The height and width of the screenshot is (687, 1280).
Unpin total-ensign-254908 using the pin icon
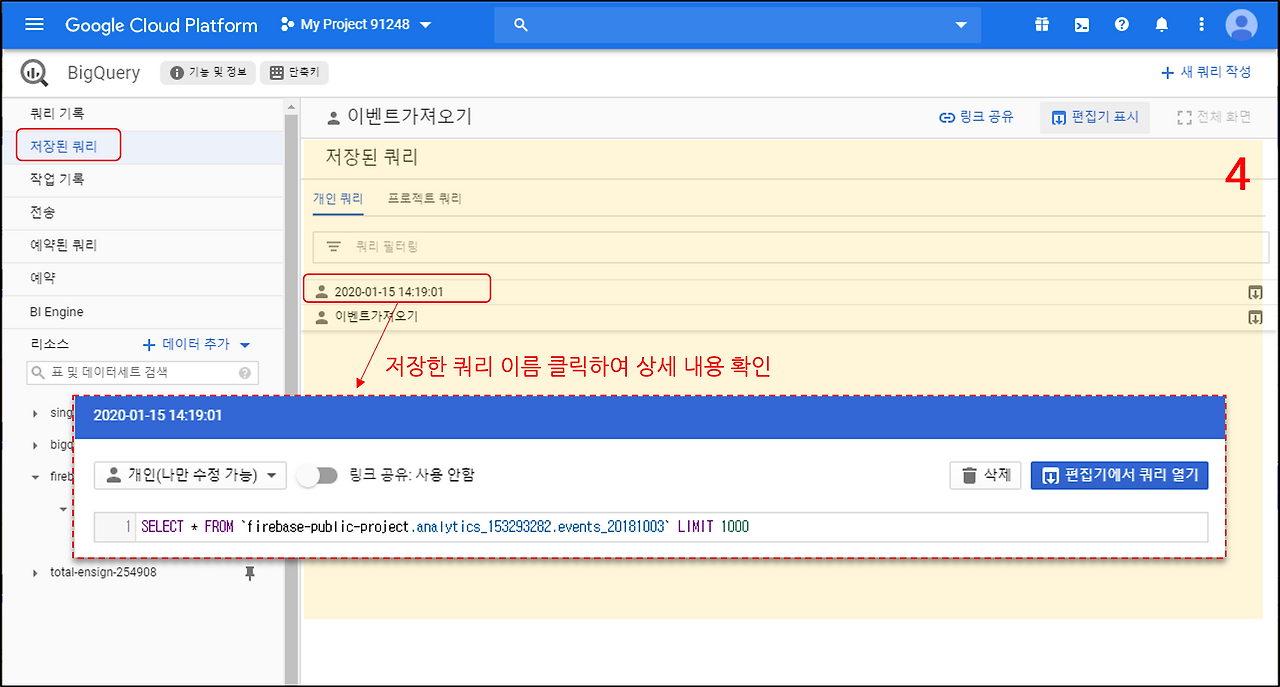(250, 571)
